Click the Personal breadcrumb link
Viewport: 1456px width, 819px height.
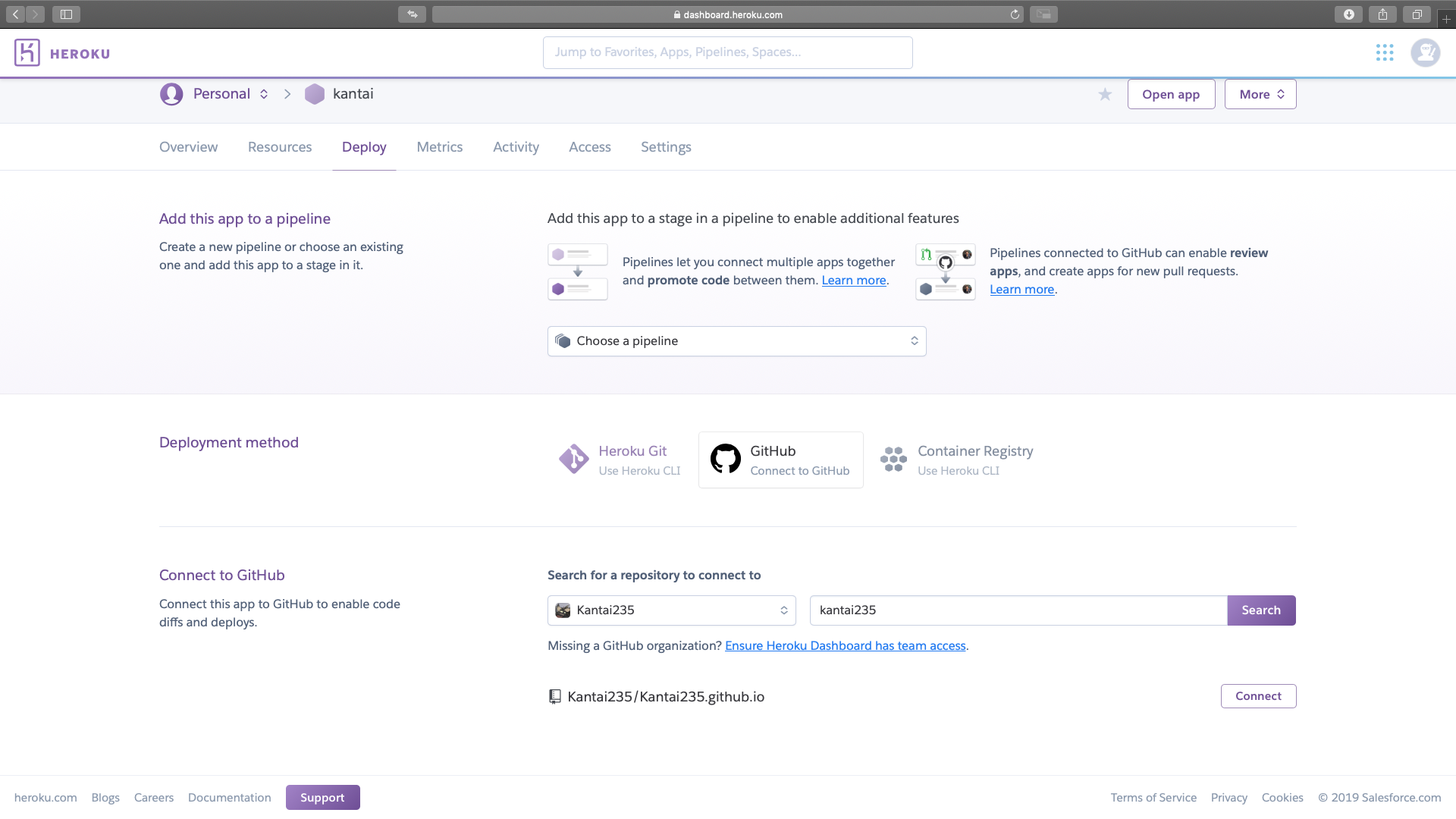[221, 94]
